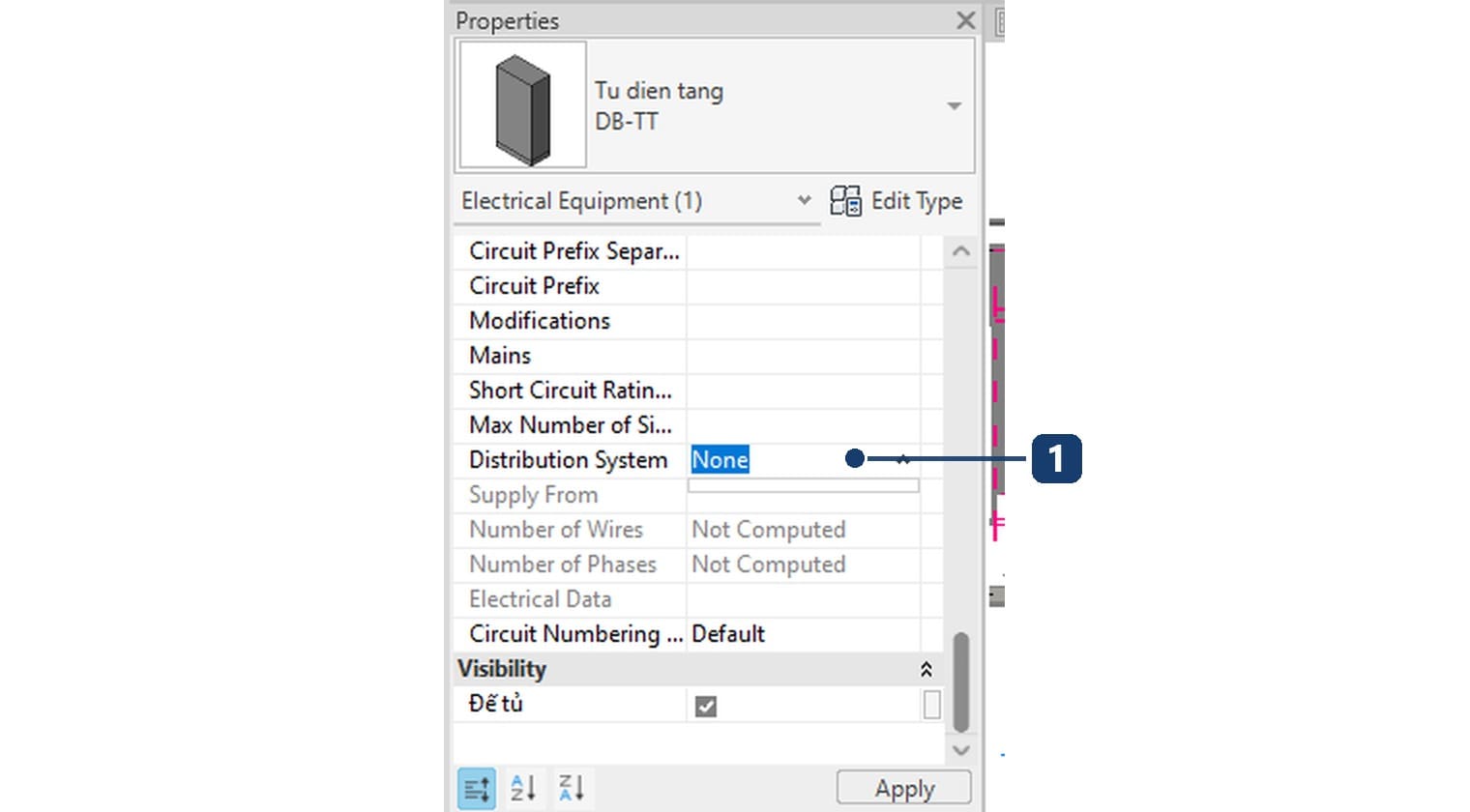Screen dimensions: 1470x812
Task: Sort properties Z to A descending
Action: pos(571,789)
